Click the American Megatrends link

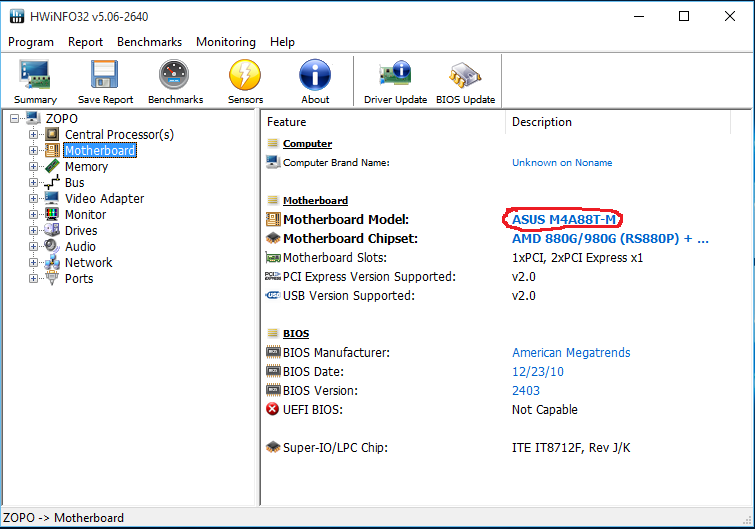[571, 353]
